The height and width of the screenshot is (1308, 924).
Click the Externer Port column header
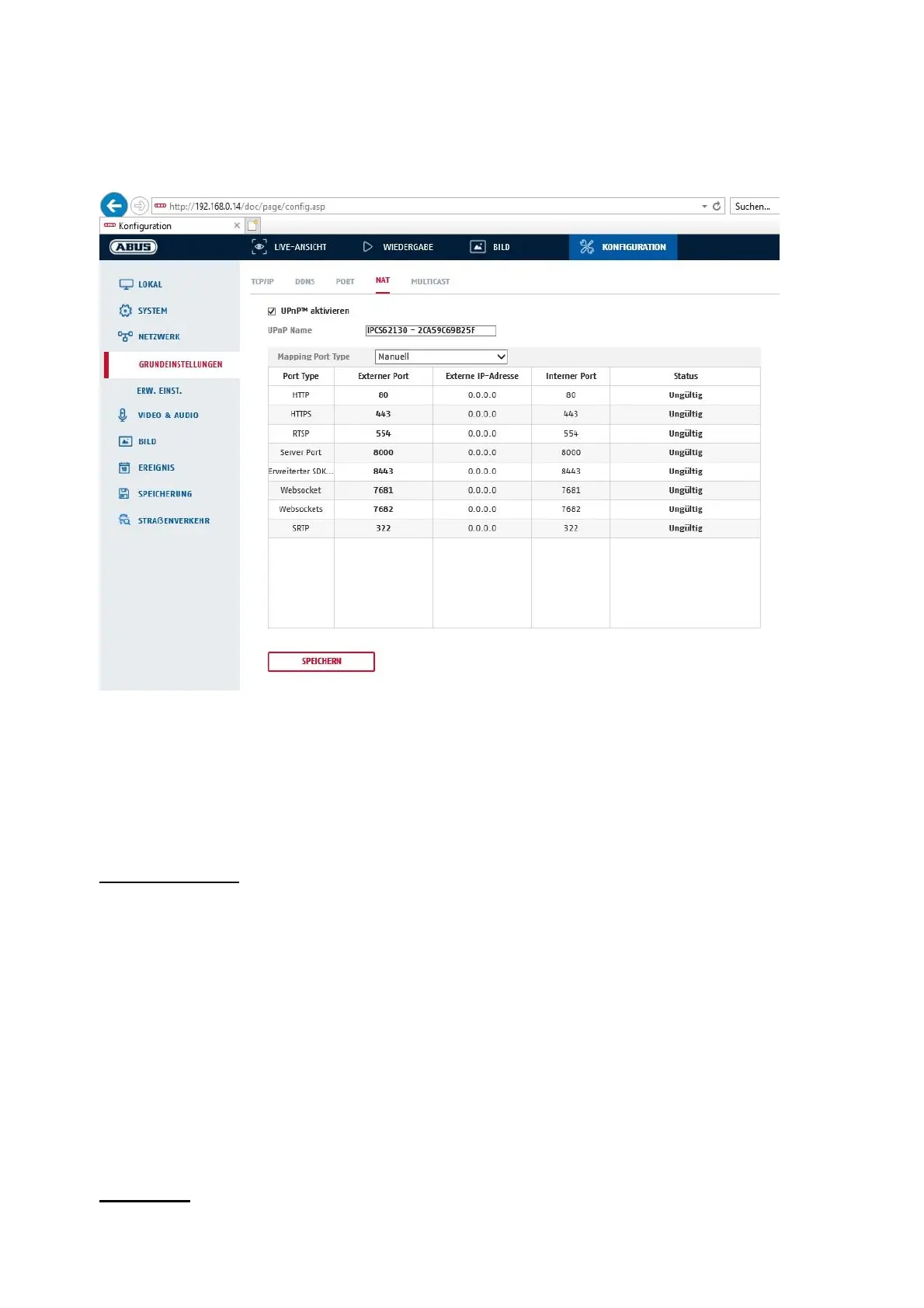[x=384, y=376]
